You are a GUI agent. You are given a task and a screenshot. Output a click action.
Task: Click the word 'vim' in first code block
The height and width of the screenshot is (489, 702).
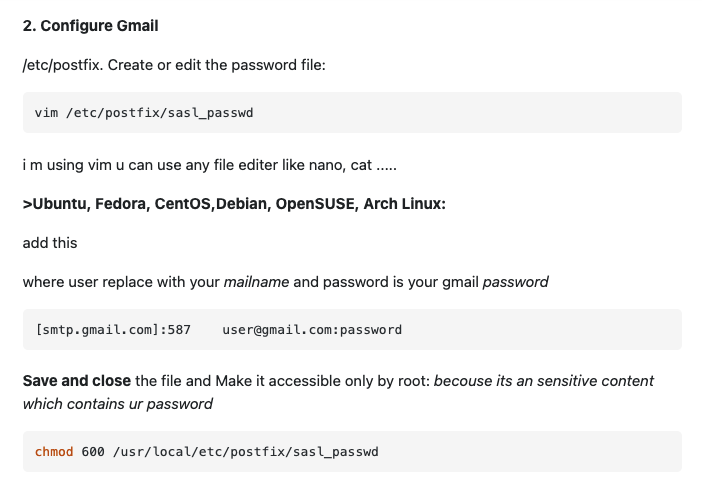[47, 112]
